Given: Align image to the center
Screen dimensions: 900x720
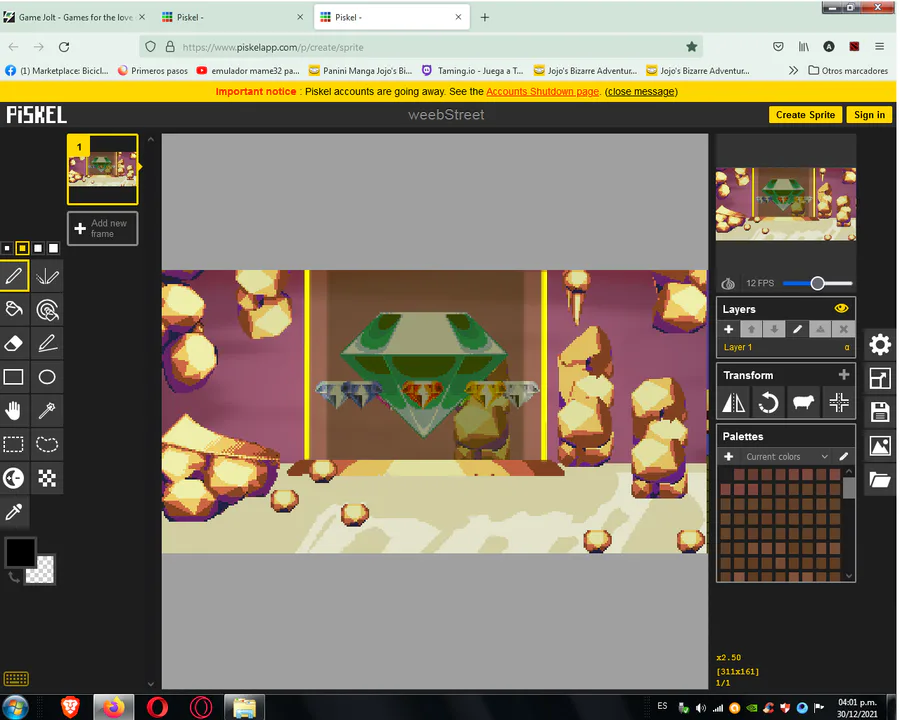Looking at the screenshot, I should click(839, 402).
